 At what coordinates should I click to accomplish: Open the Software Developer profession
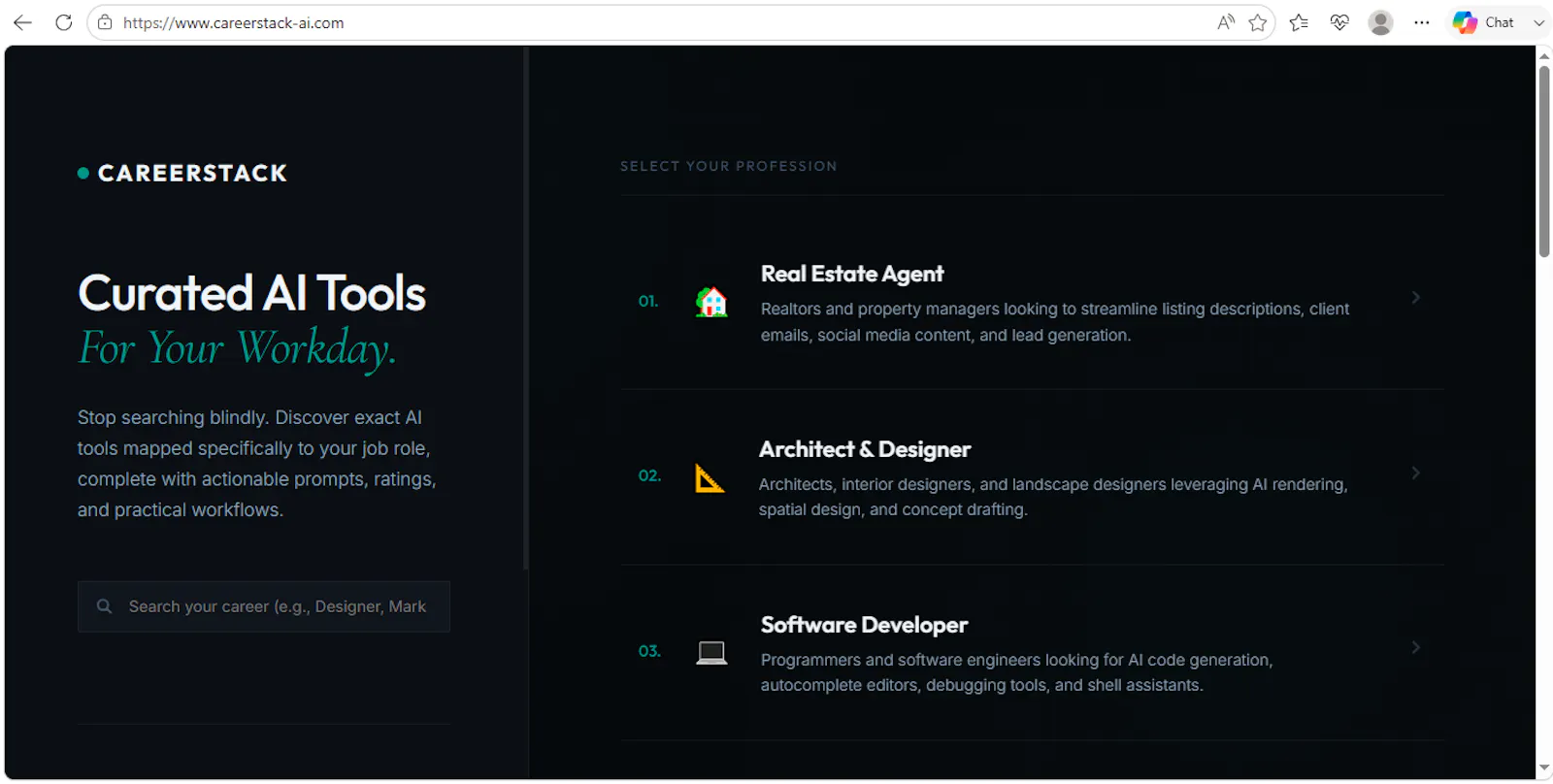[x=1032, y=653]
